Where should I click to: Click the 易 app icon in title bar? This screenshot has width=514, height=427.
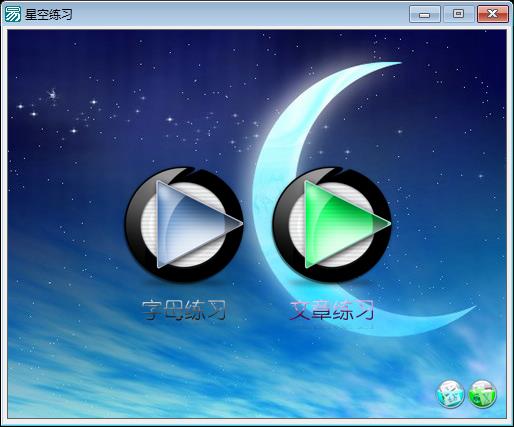[13, 14]
